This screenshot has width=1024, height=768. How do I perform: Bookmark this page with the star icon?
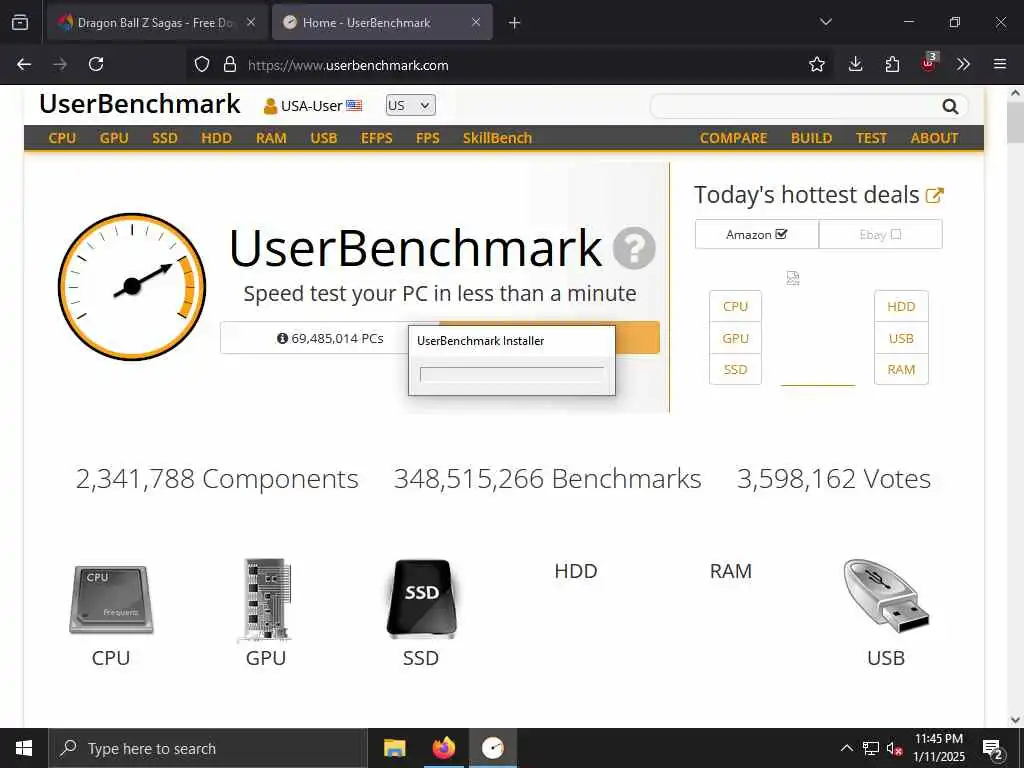click(x=816, y=64)
